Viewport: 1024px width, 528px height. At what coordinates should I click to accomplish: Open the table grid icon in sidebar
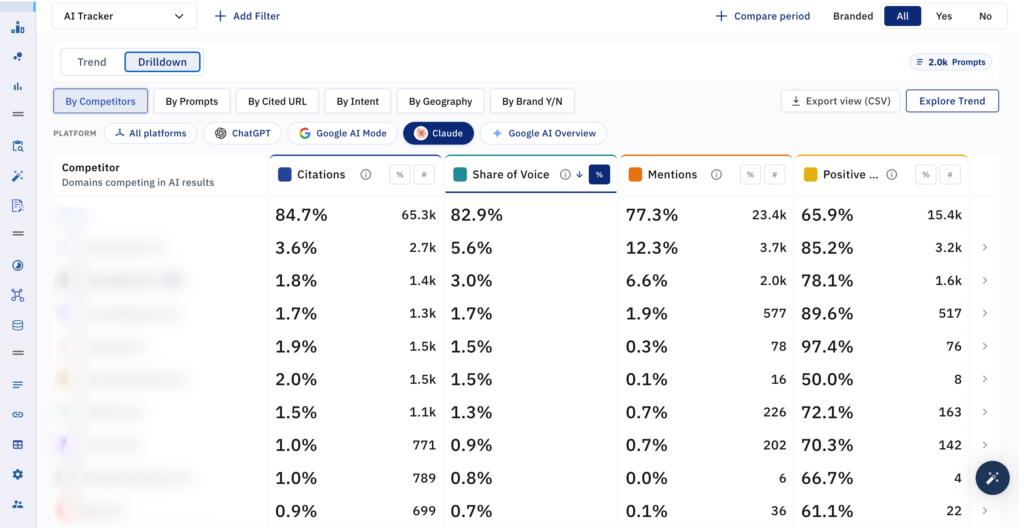pos(18,444)
